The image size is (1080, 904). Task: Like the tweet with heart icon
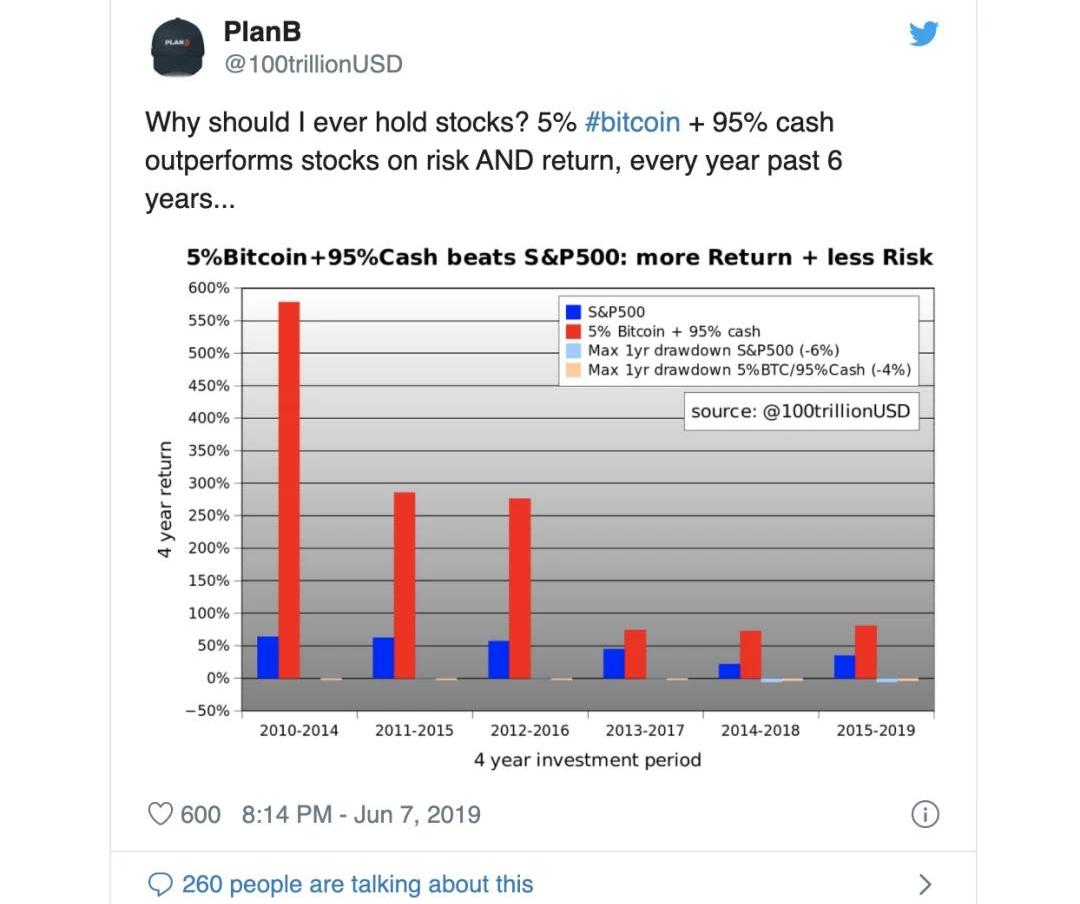(160, 814)
